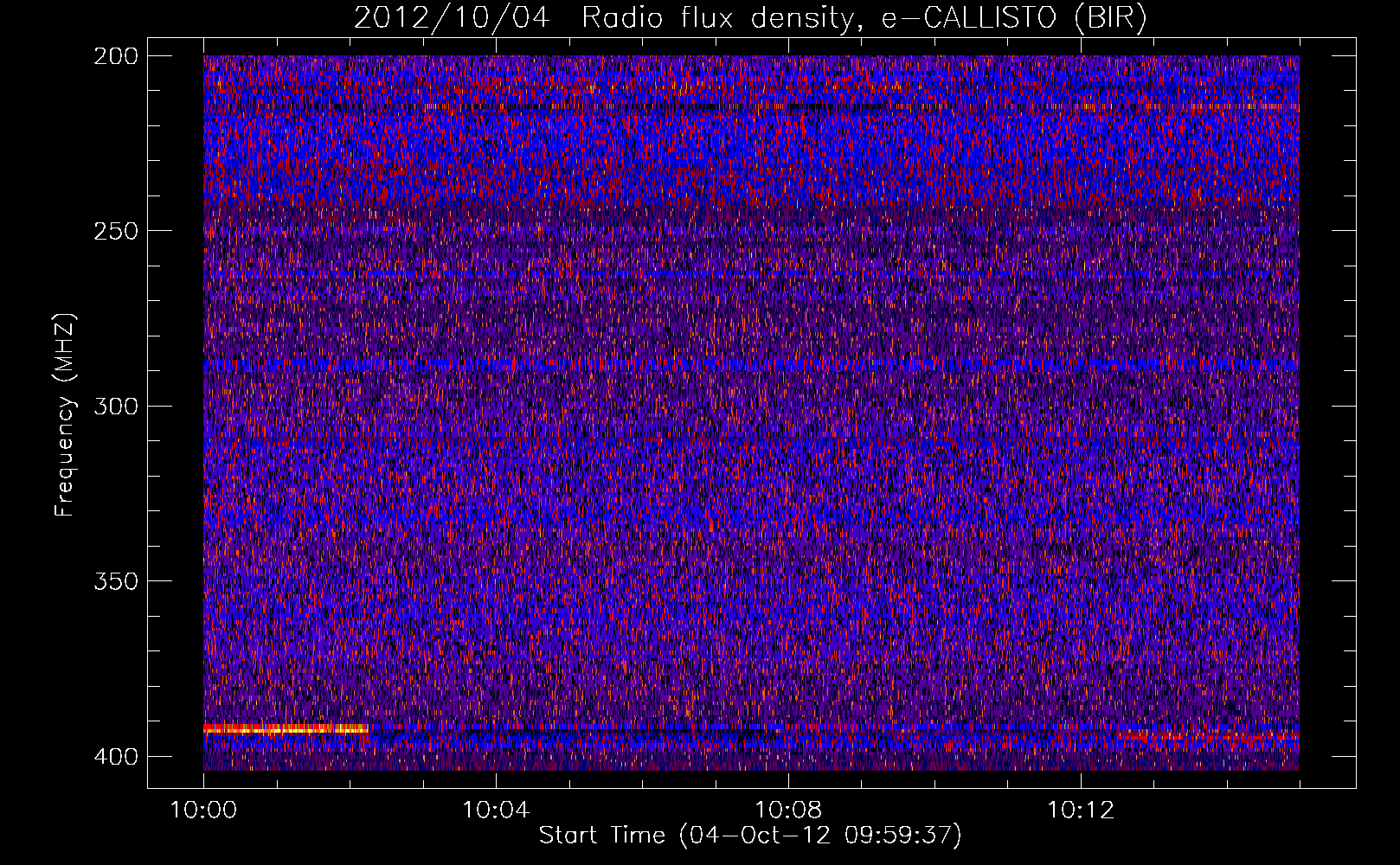Click the '10:00' time tick label

coord(203,811)
